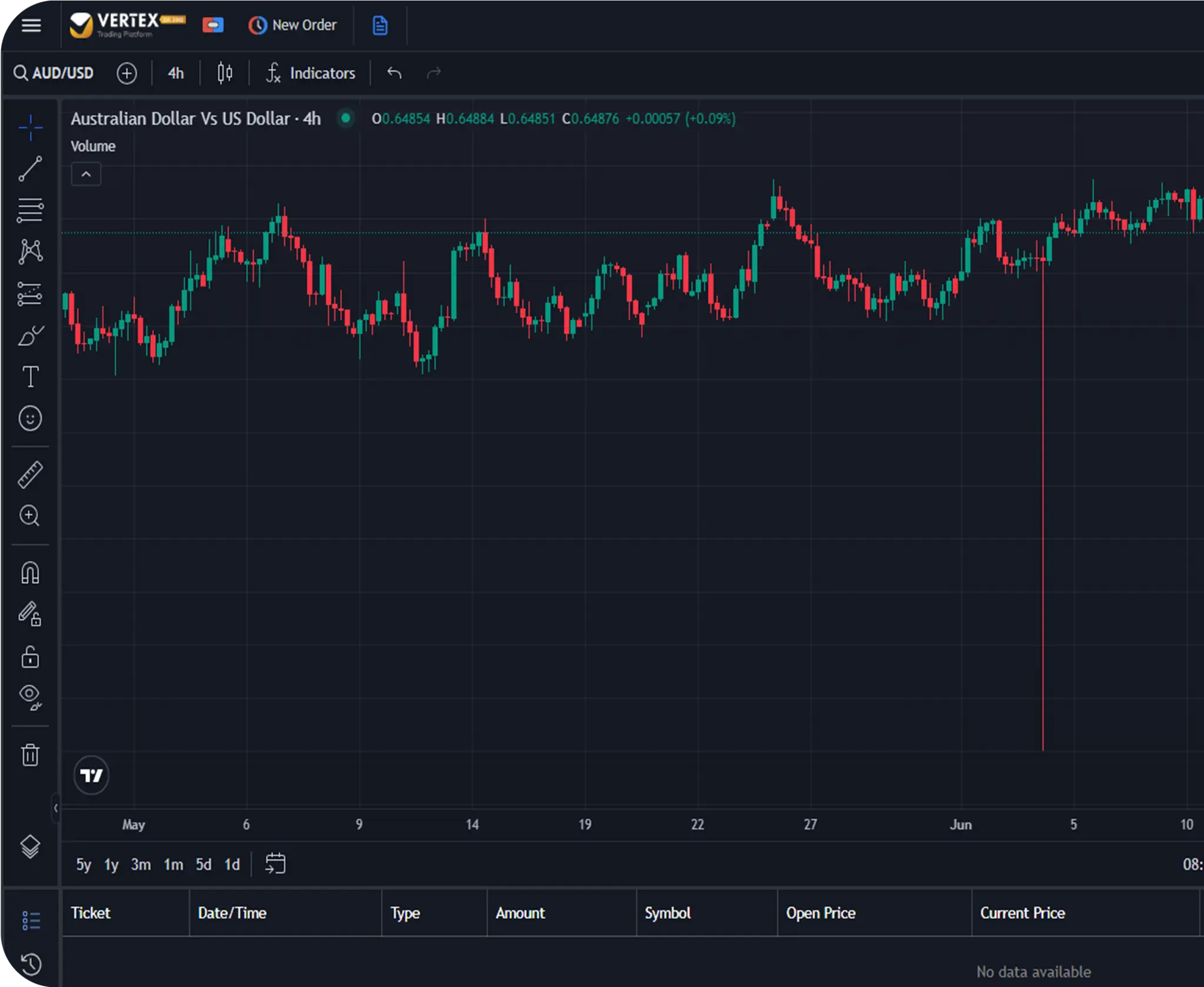The height and width of the screenshot is (987, 1204).
Task: Open the 4h timeframe dropdown
Action: coord(175,74)
